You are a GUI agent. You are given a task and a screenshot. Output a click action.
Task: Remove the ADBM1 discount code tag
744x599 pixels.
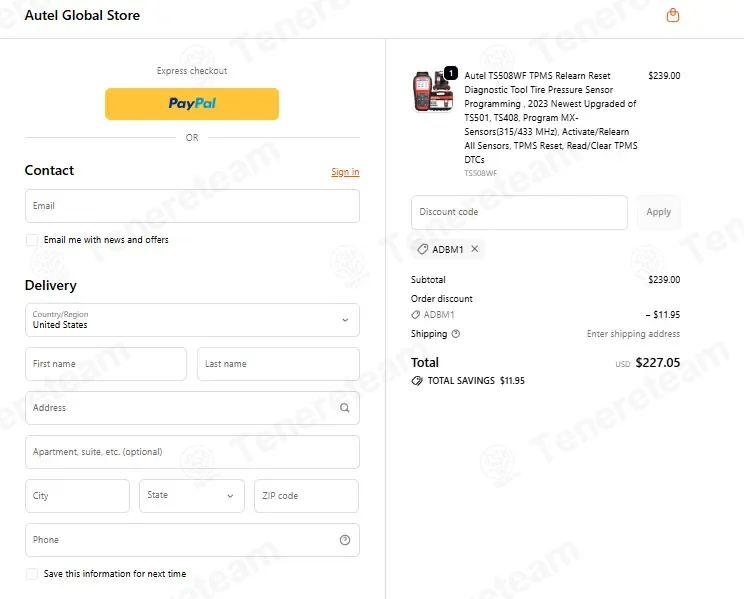(x=474, y=249)
